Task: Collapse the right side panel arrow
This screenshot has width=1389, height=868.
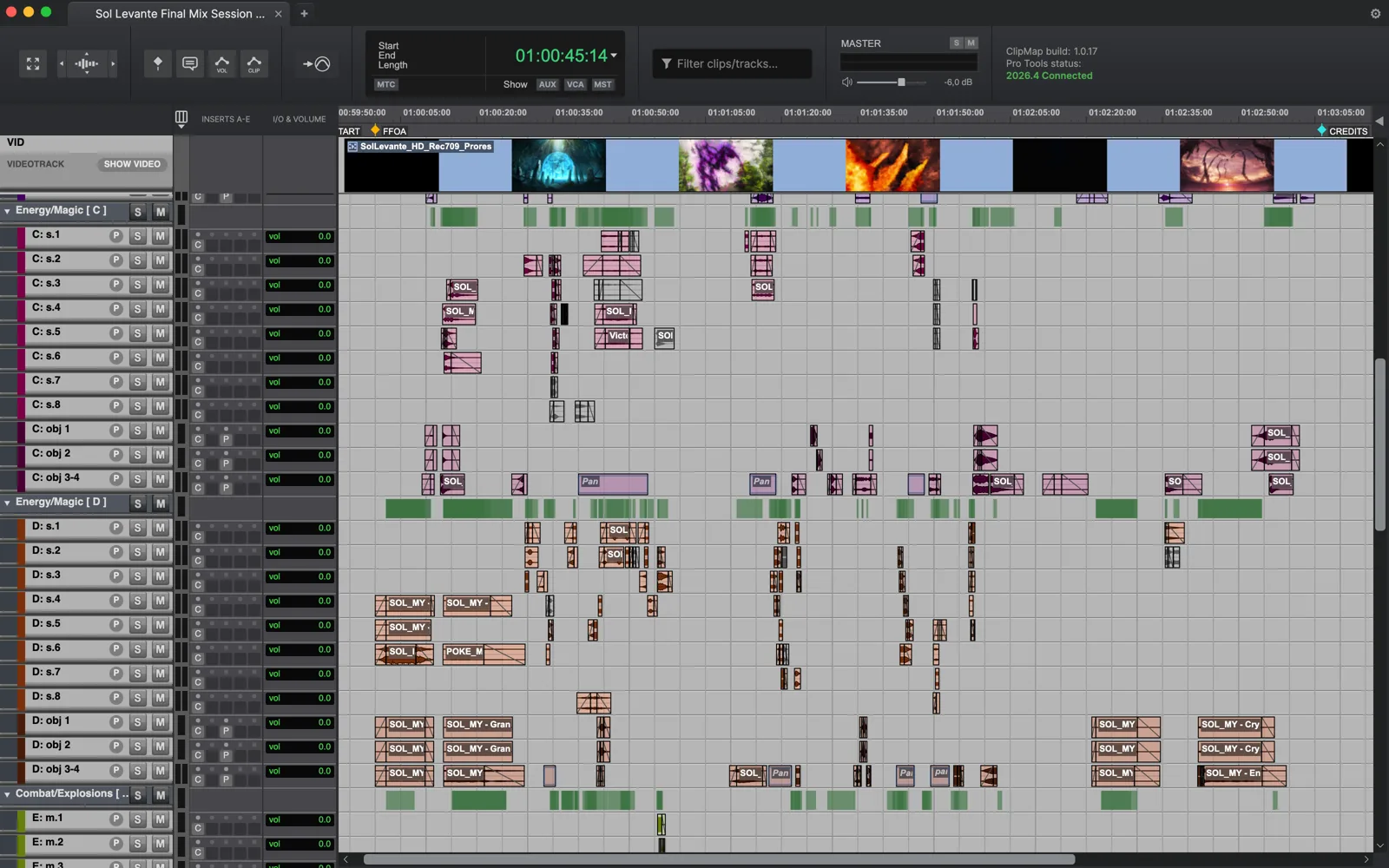Action: click(1379, 121)
